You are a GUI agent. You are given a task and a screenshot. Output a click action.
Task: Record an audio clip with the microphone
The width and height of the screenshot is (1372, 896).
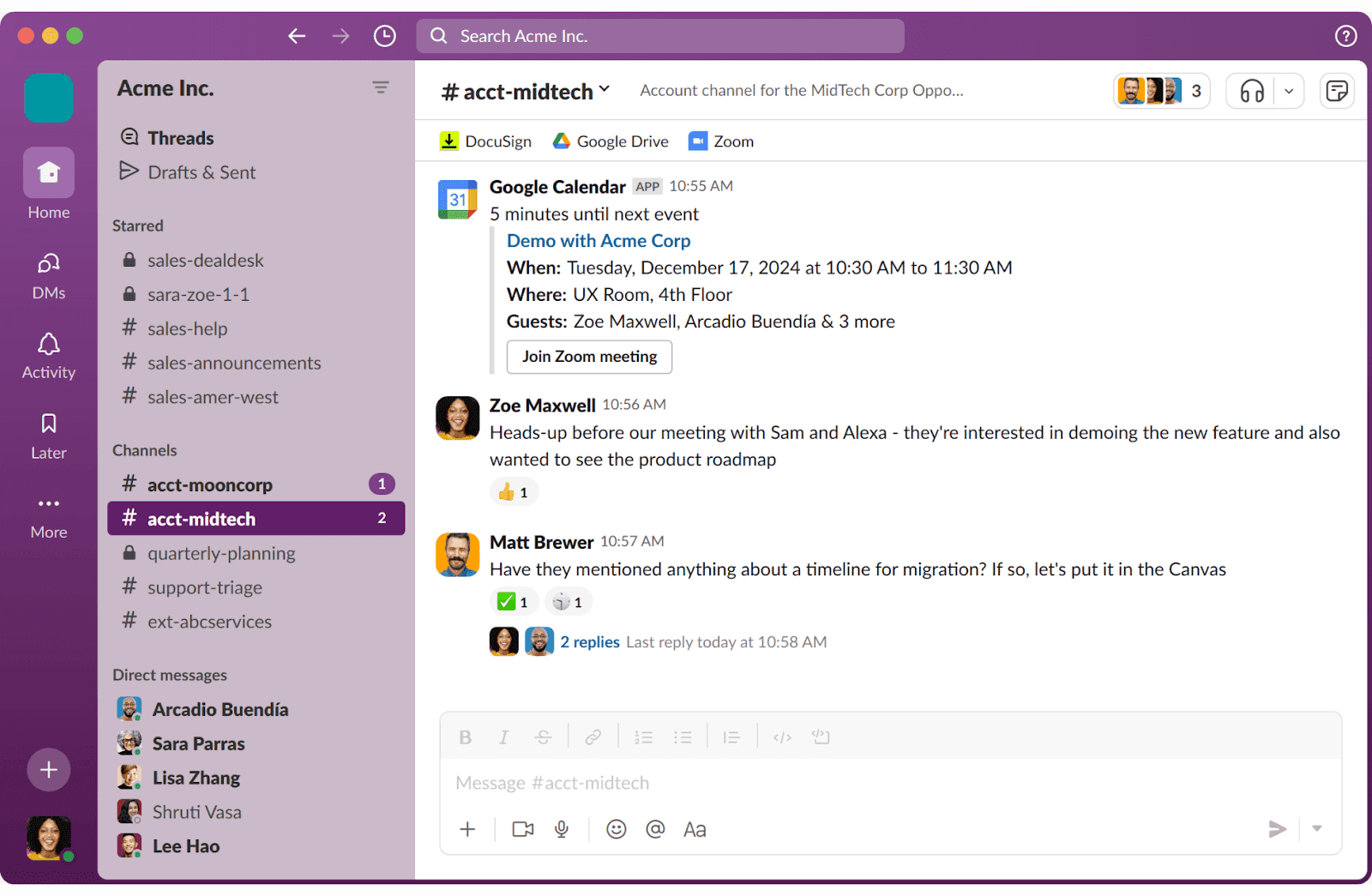coord(562,829)
